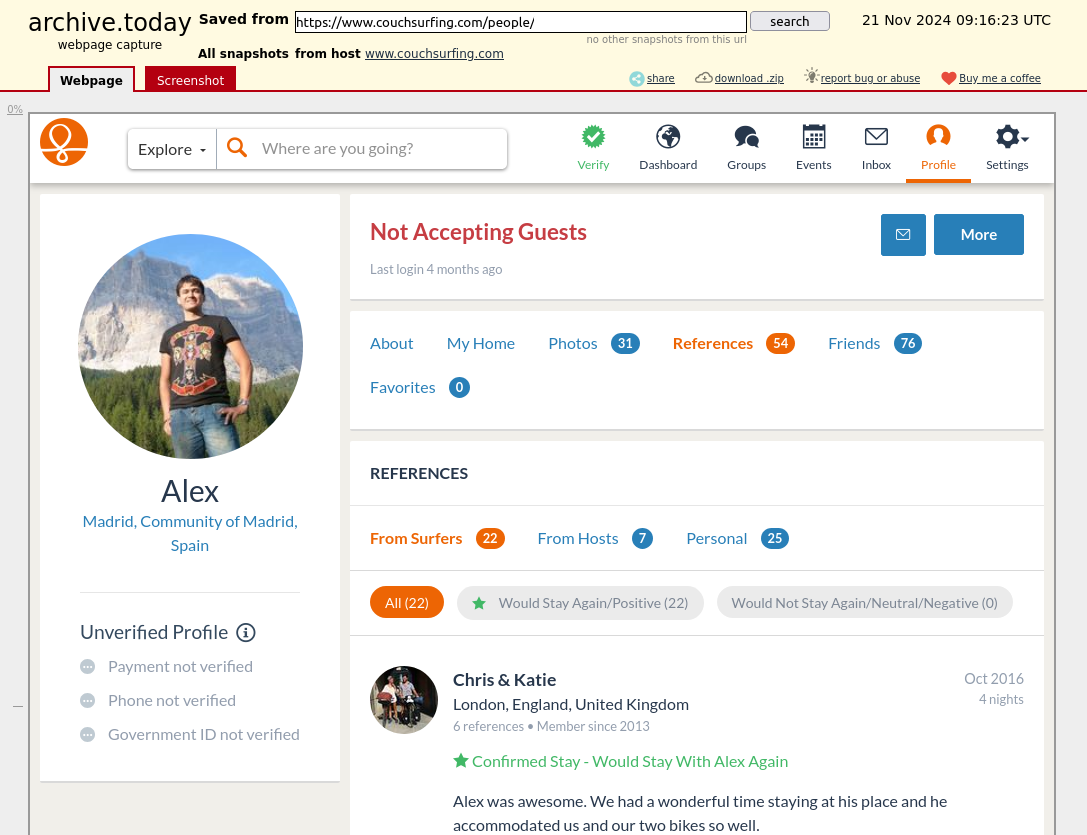
Task: Open the Friends tab
Action: [875, 343]
